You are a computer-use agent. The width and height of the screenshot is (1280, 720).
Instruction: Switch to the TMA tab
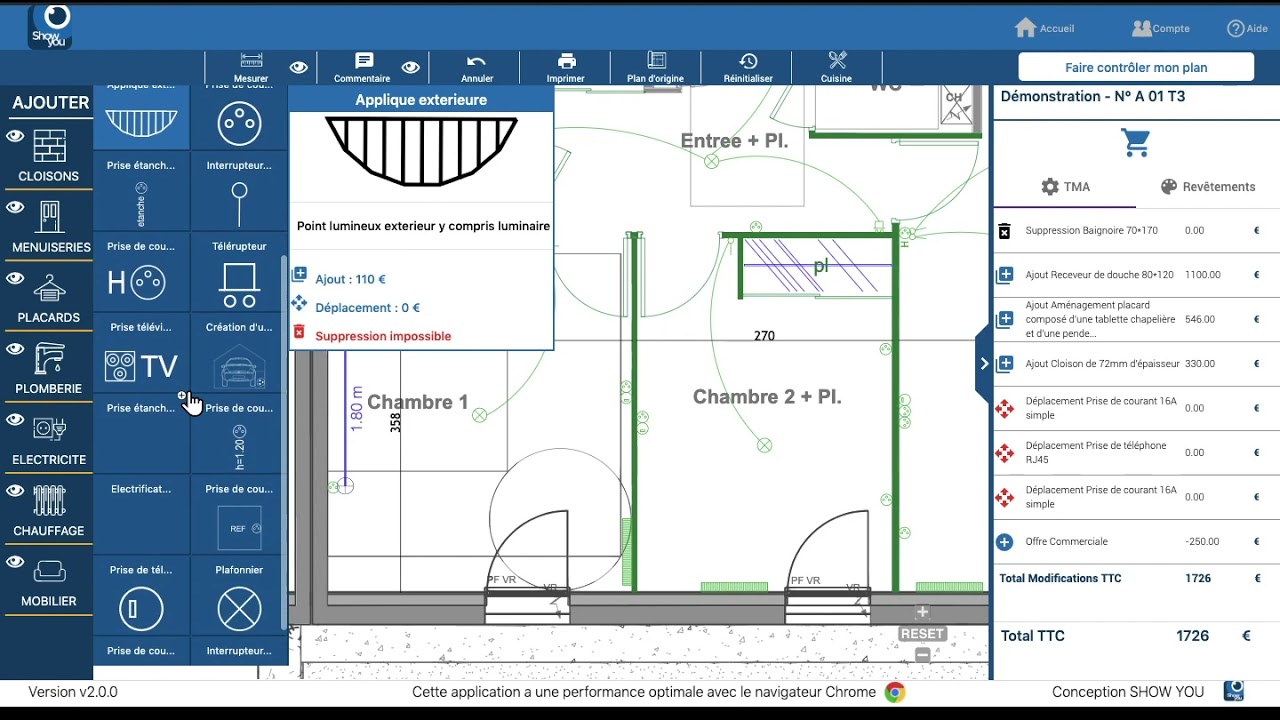tap(1065, 187)
